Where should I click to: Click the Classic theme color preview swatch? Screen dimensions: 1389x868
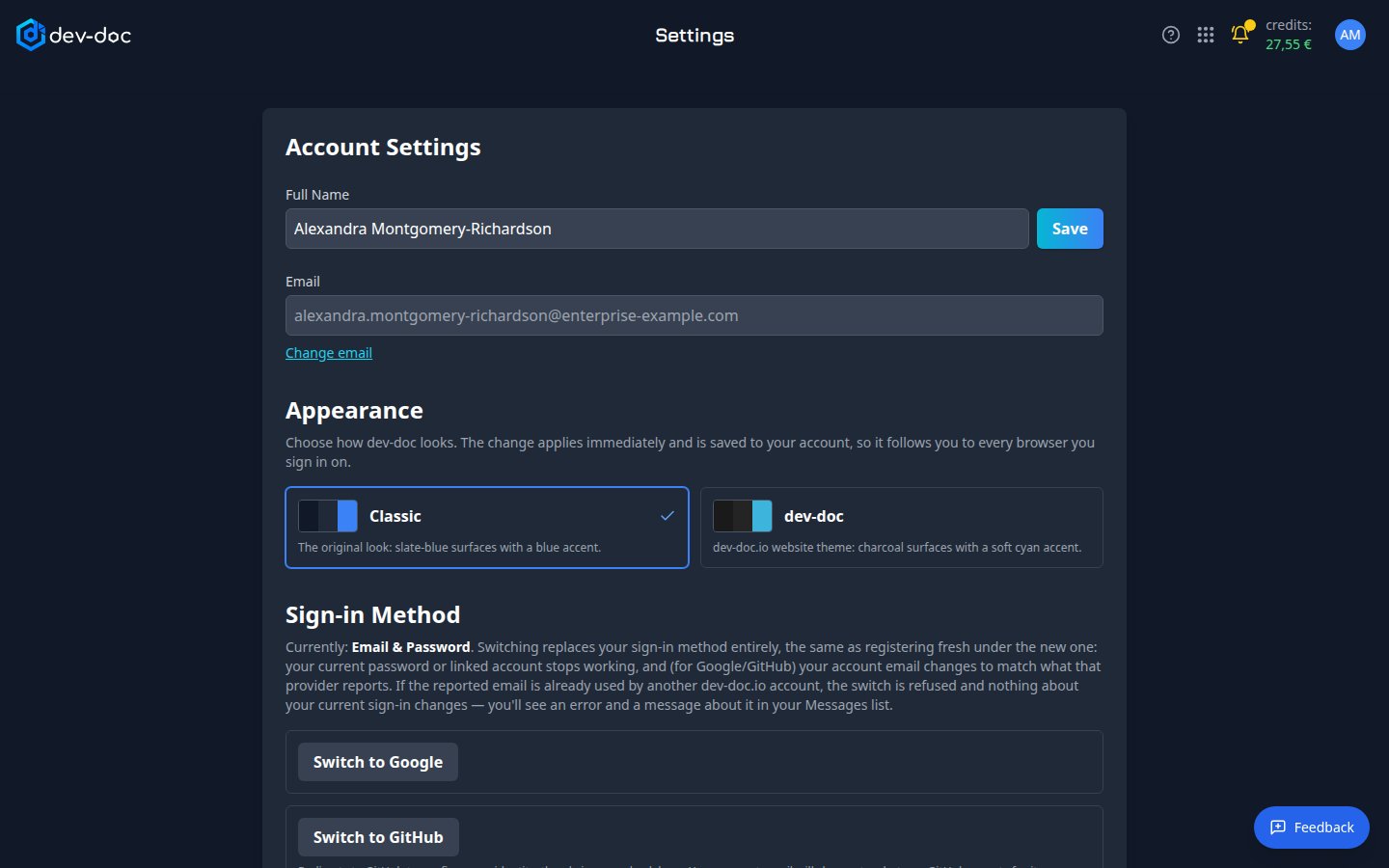328,516
